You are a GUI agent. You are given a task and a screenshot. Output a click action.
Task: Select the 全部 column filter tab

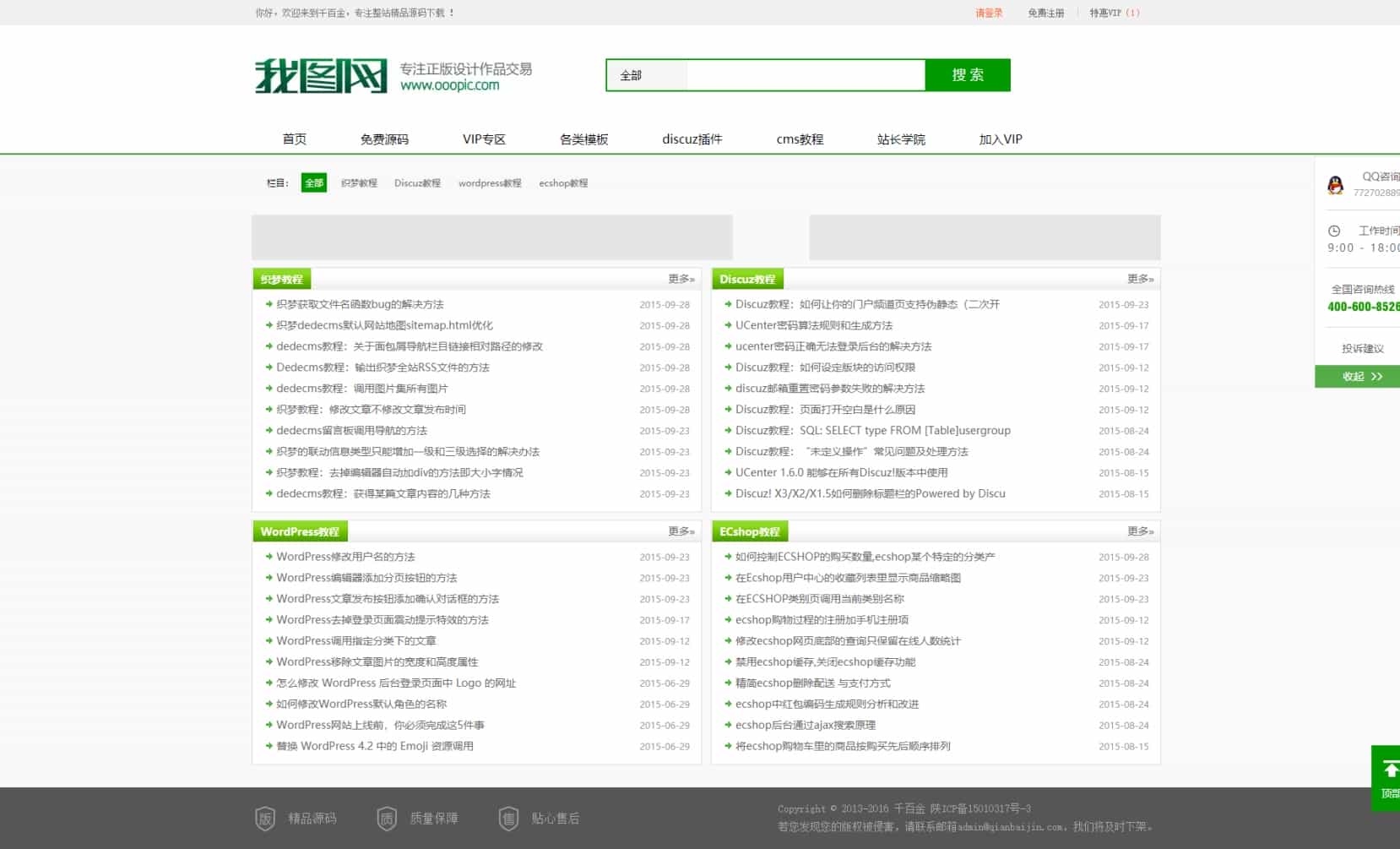click(314, 182)
